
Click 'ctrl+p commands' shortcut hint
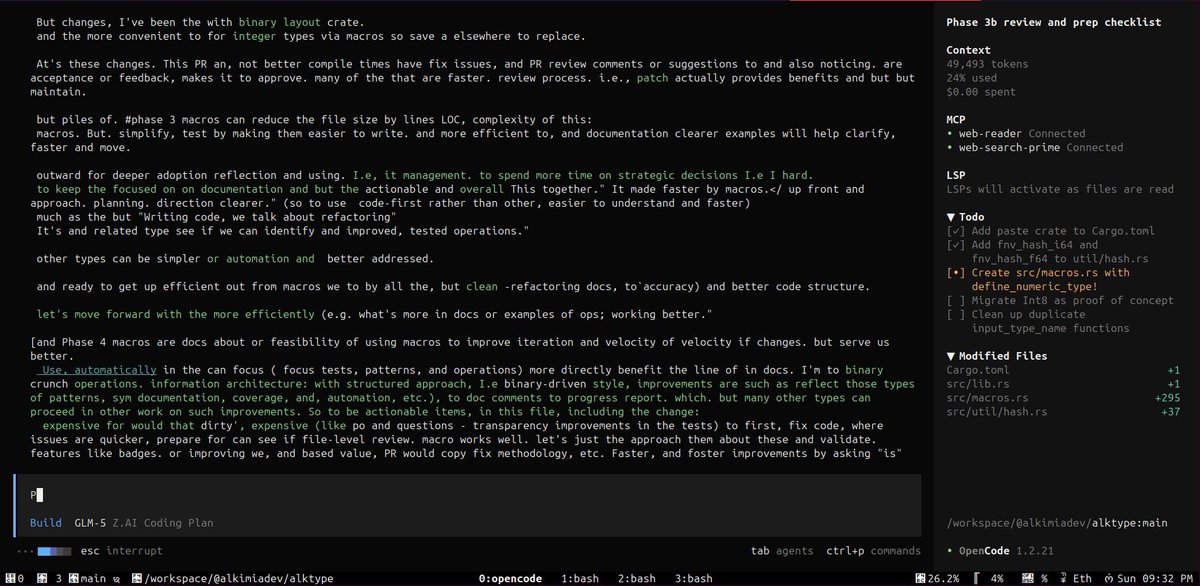pyautogui.click(x=874, y=550)
